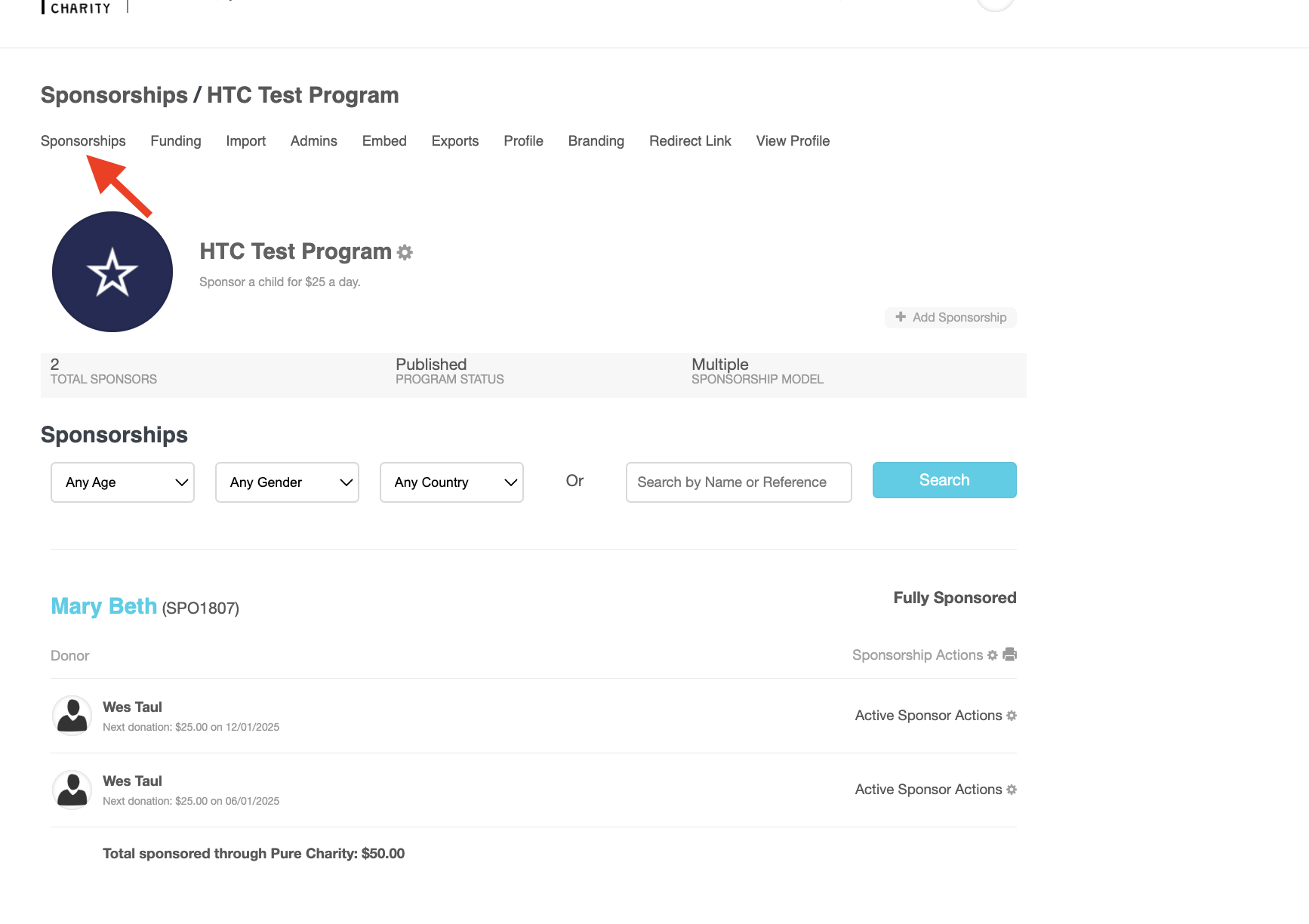The image size is (1309, 924).
Task: Click the gear icon beside HTC Test Program
Action: 405,252
